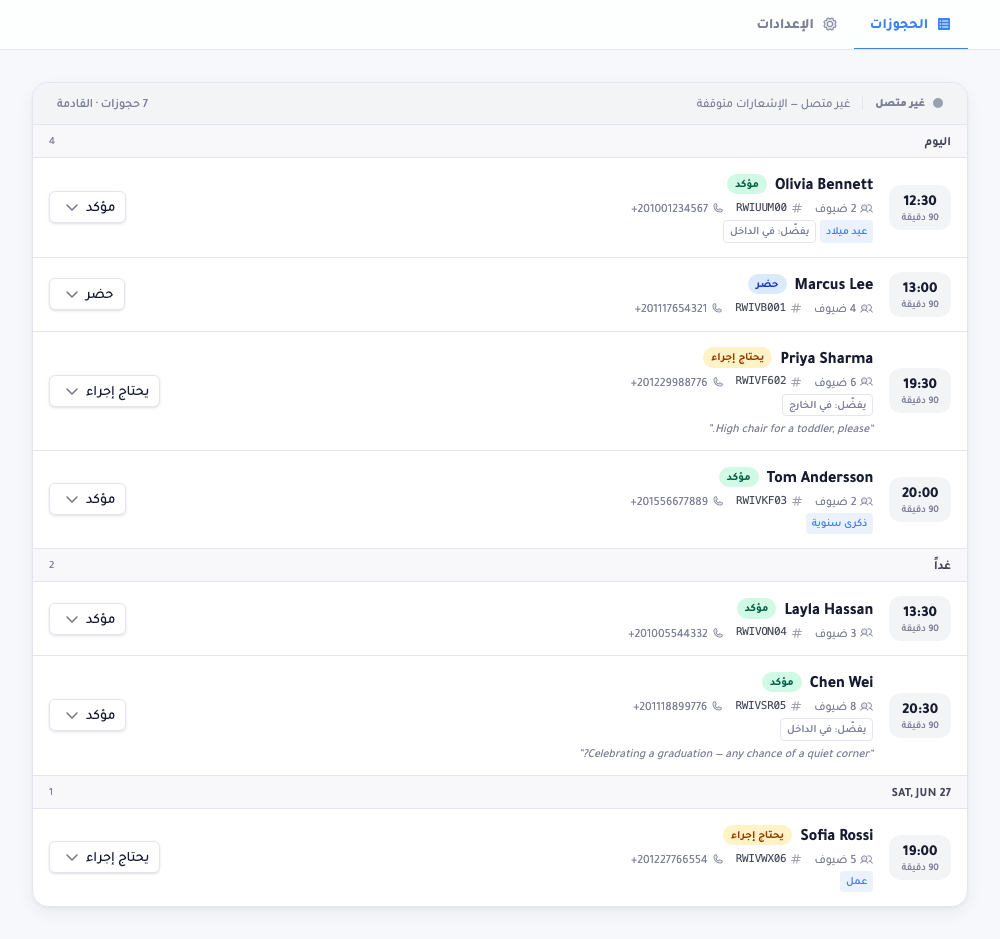The image size is (1000, 939).
Task: Click phone number +201118899776
Action: tap(670, 706)
